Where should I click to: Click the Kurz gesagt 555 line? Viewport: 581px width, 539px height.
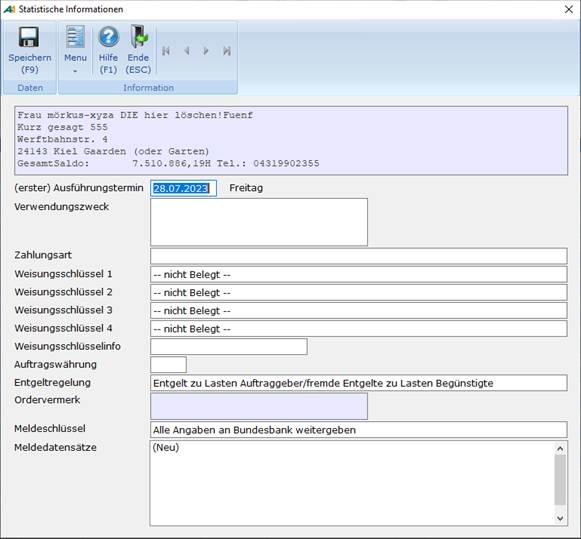coord(62,127)
